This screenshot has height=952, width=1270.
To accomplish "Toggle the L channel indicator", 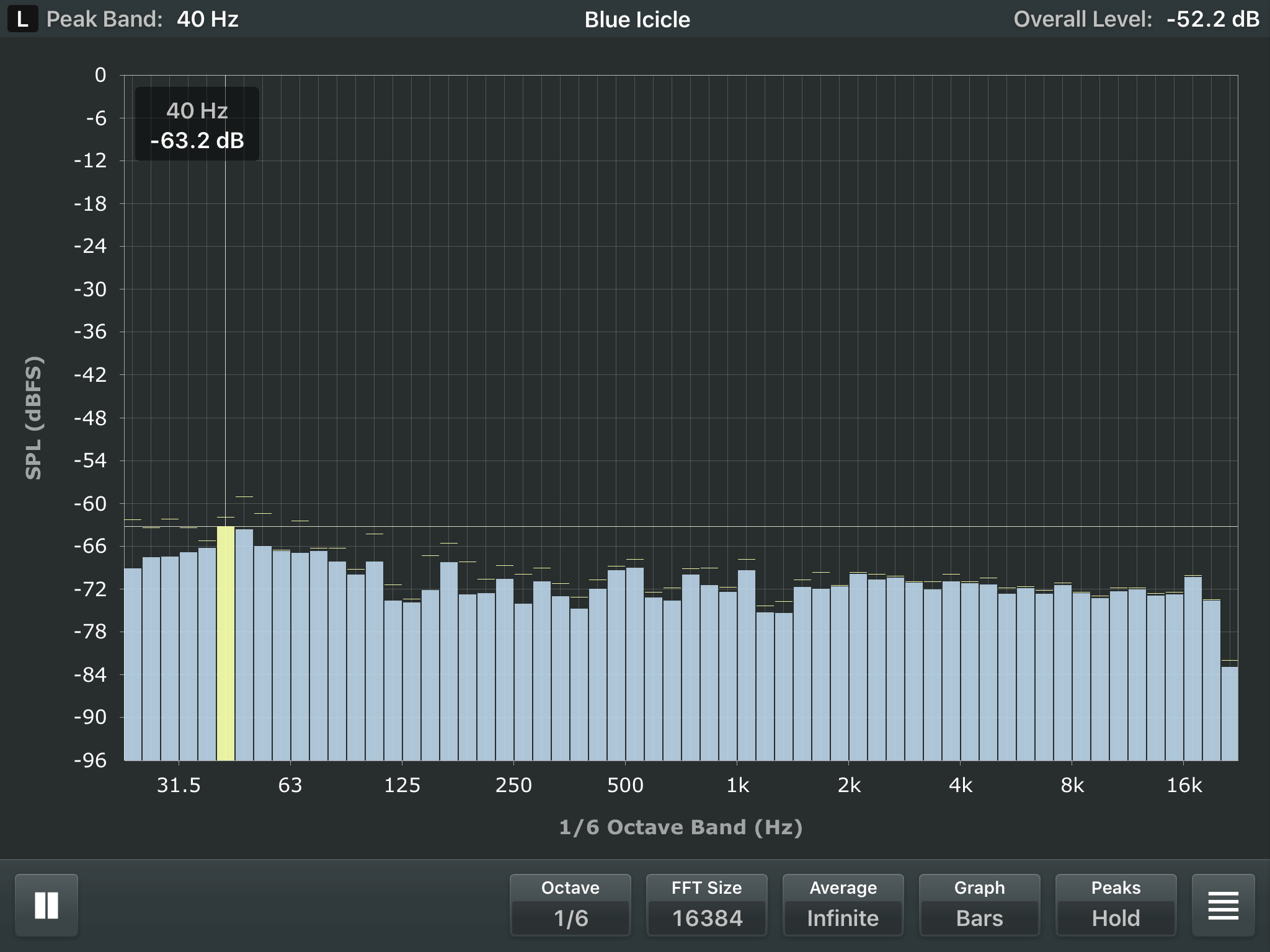I will pos(22,19).
